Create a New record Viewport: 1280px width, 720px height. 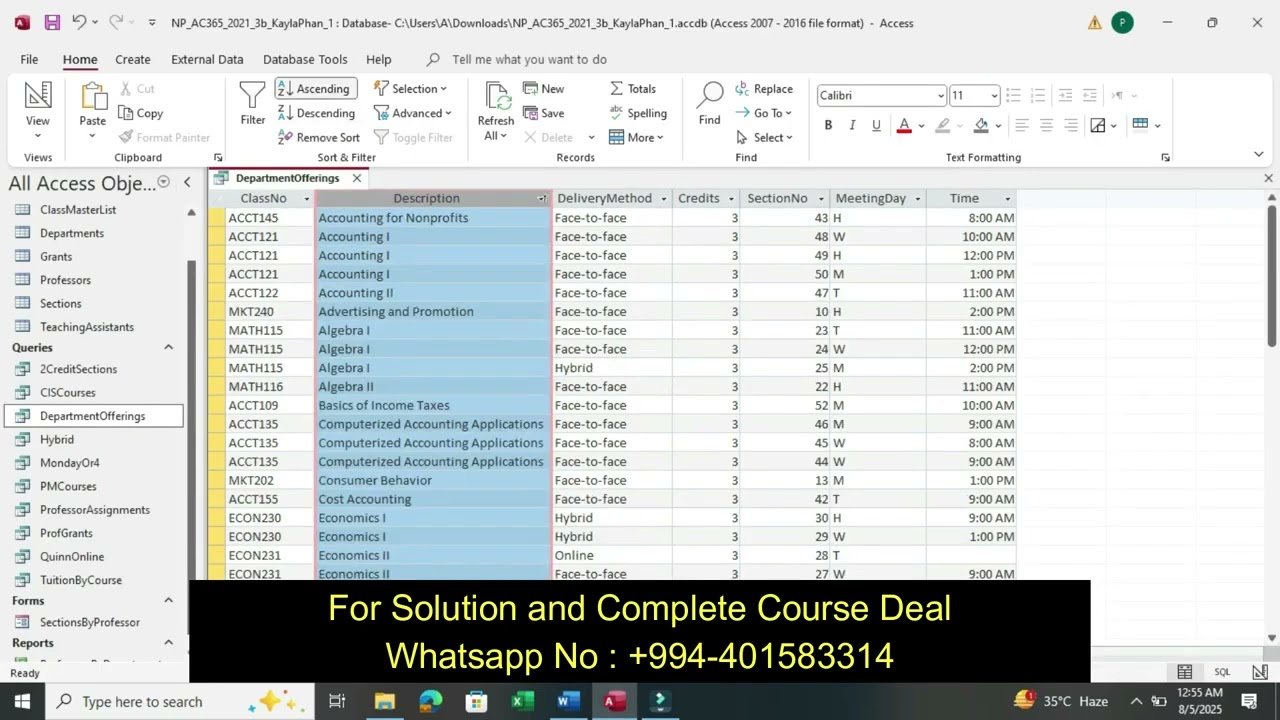[x=543, y=89]
